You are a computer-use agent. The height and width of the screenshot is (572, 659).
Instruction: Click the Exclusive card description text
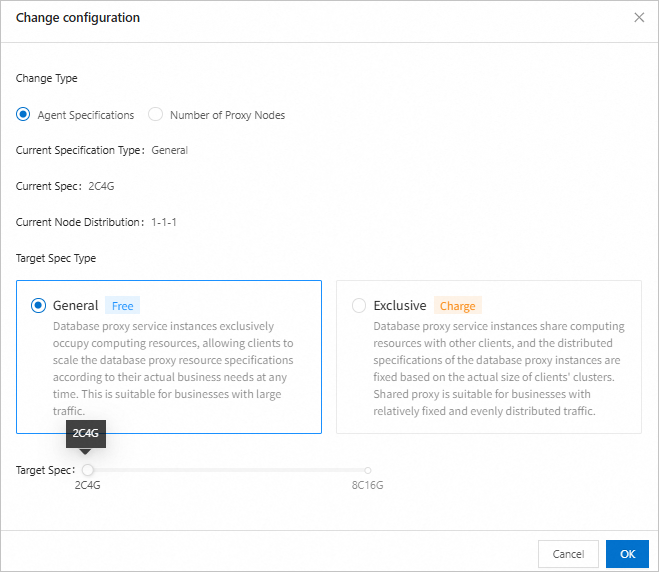498,368
